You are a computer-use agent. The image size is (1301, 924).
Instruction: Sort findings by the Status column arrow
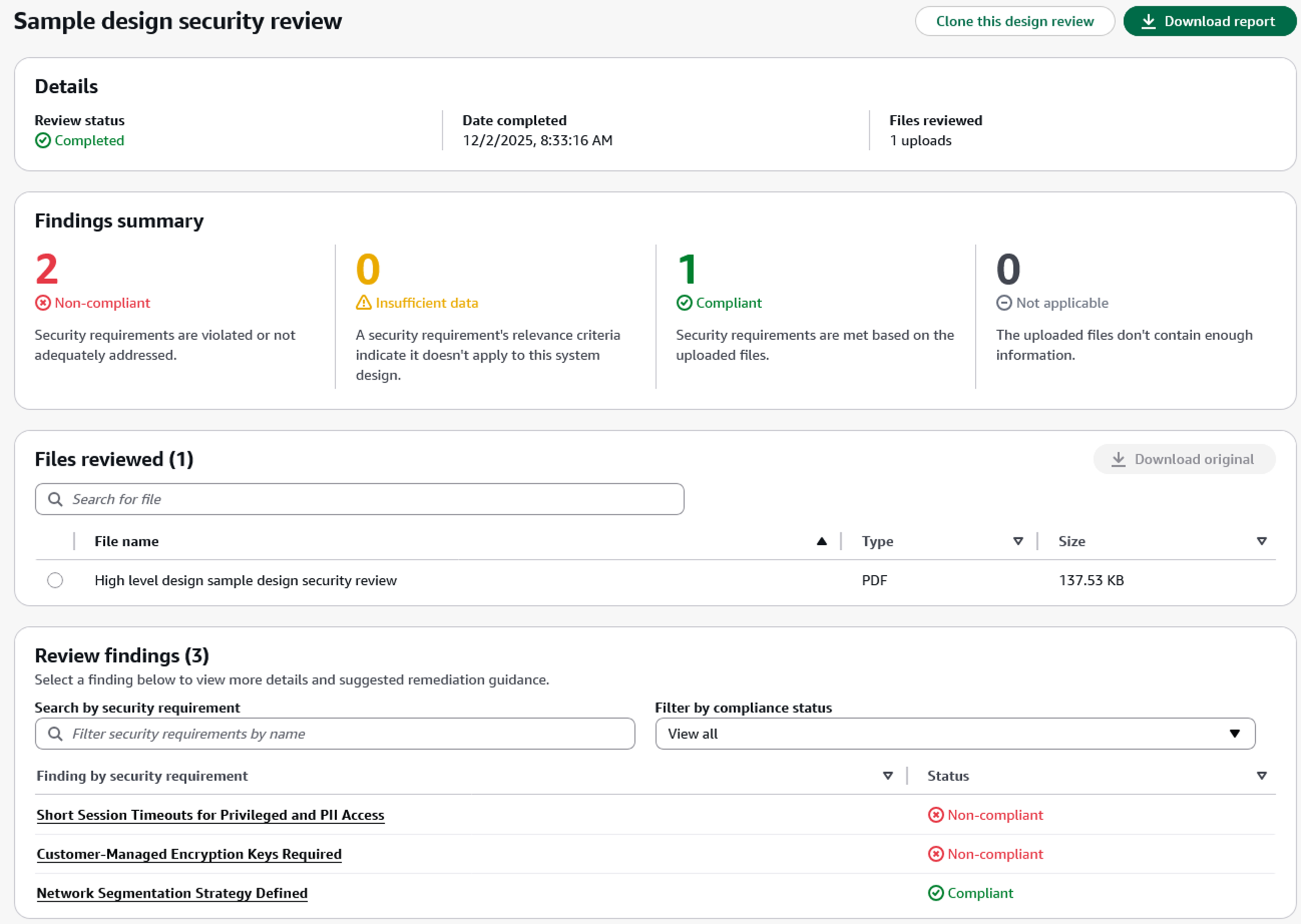(1261, 776)
